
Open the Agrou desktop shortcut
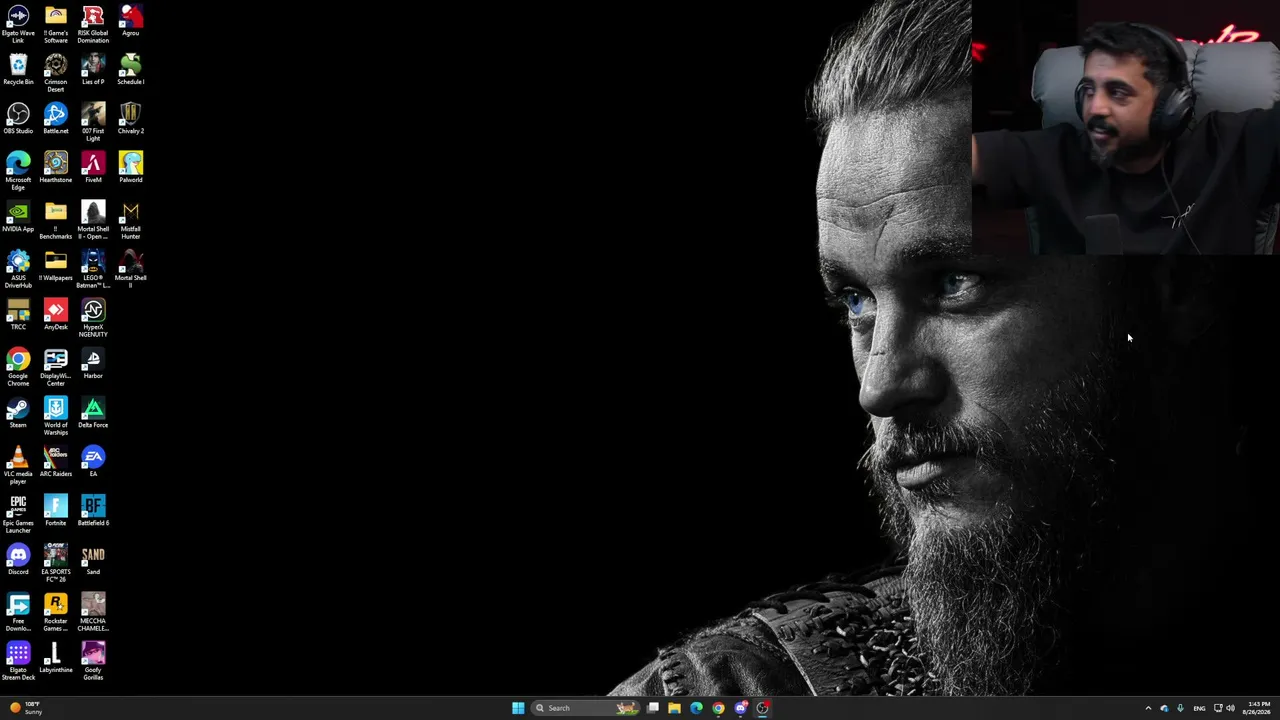131,21
